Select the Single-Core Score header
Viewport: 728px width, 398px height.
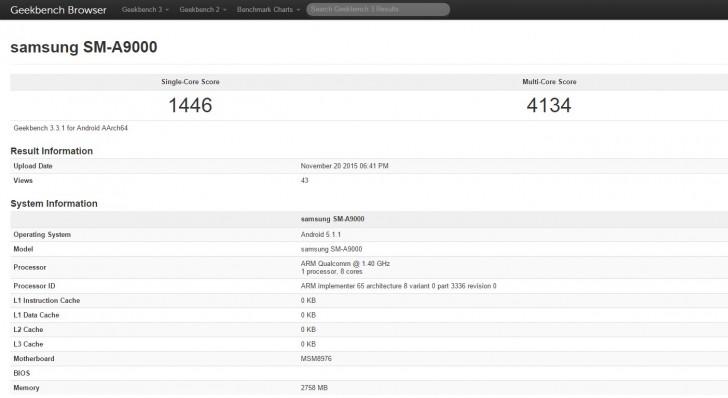coord(190,82)
